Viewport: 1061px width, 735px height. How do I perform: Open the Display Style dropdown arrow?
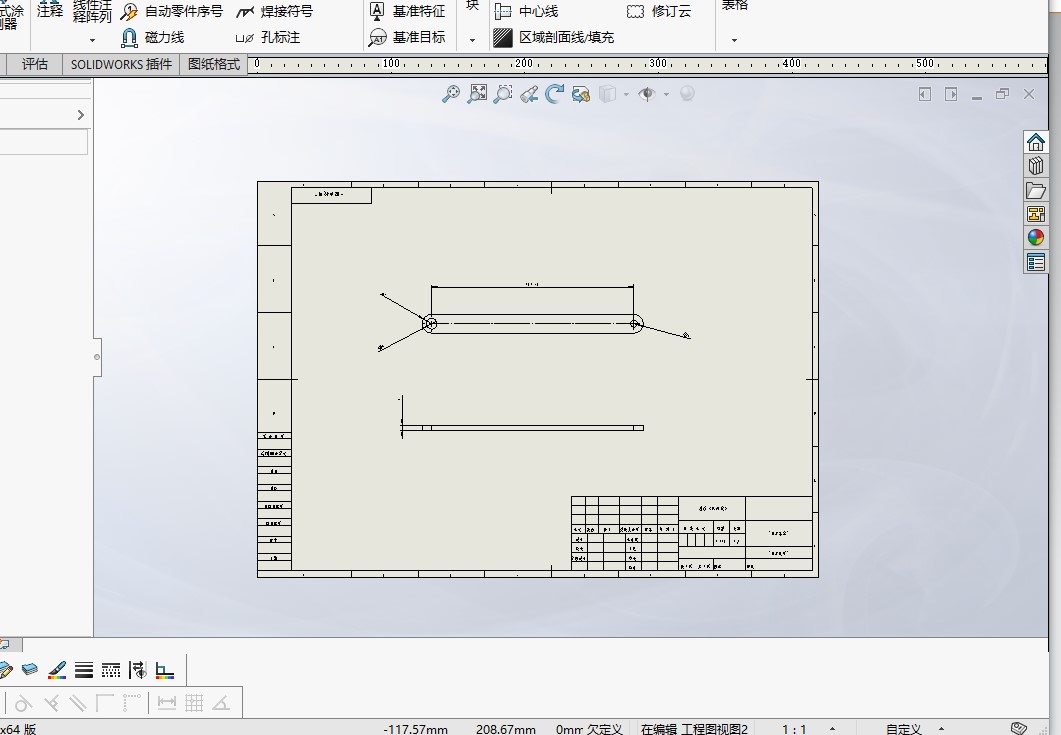(x=626, y=94)
